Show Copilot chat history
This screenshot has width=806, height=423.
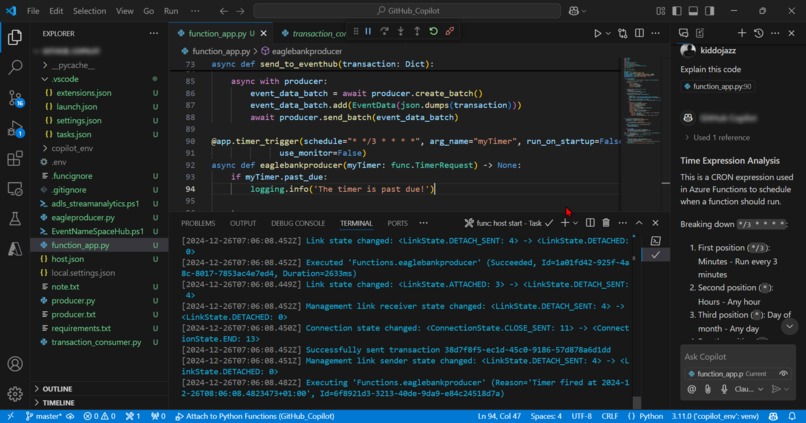coord(759,33)
